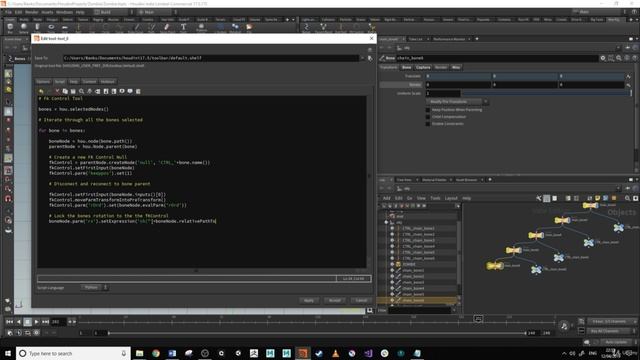The height and width of the screenshot is (360, 640).
Task: Toggle Child Compensation checkbox
Action: click(428, 117)
